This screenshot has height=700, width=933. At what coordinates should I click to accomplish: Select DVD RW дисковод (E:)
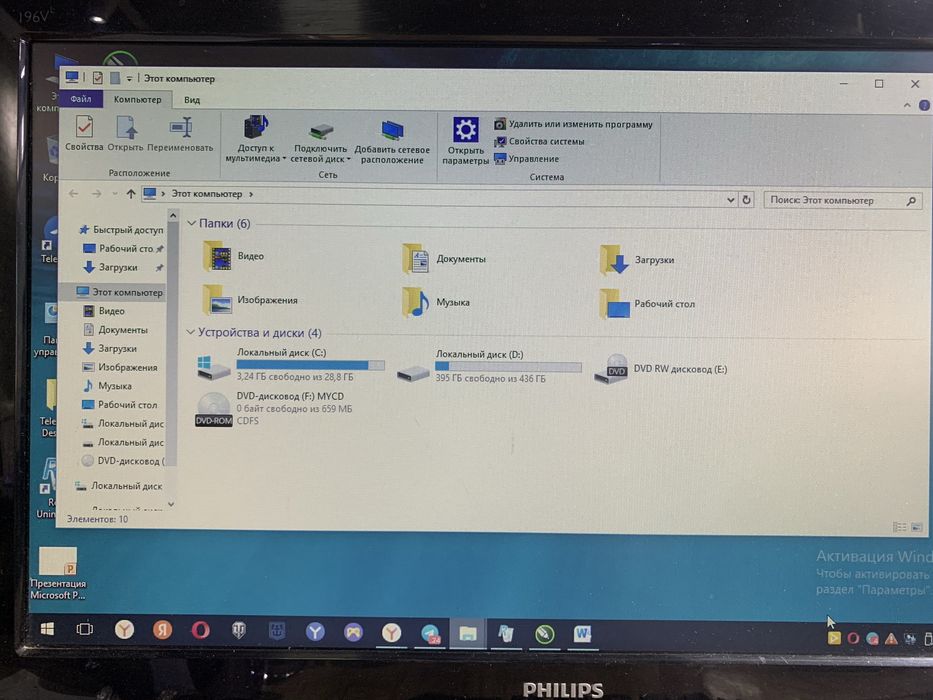click(661, 369)
